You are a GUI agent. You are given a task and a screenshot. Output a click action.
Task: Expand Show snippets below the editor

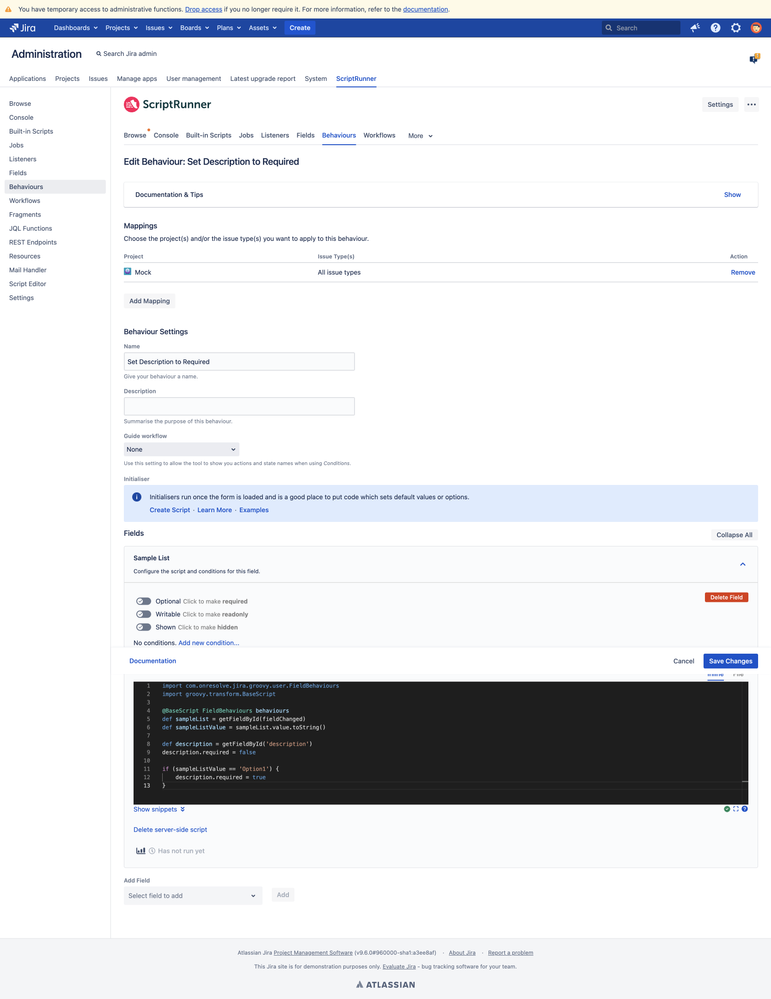(159, 809)
